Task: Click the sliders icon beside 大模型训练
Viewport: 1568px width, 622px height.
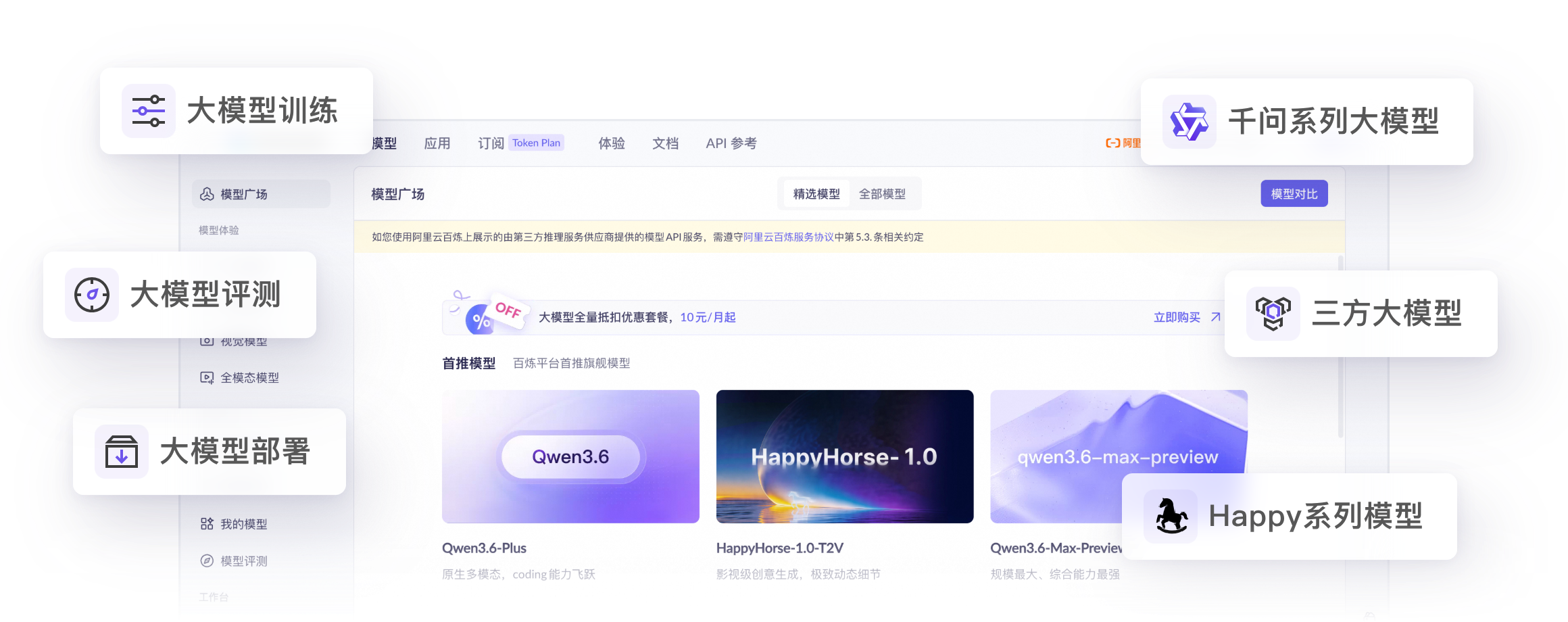Action: pos(149,111)
